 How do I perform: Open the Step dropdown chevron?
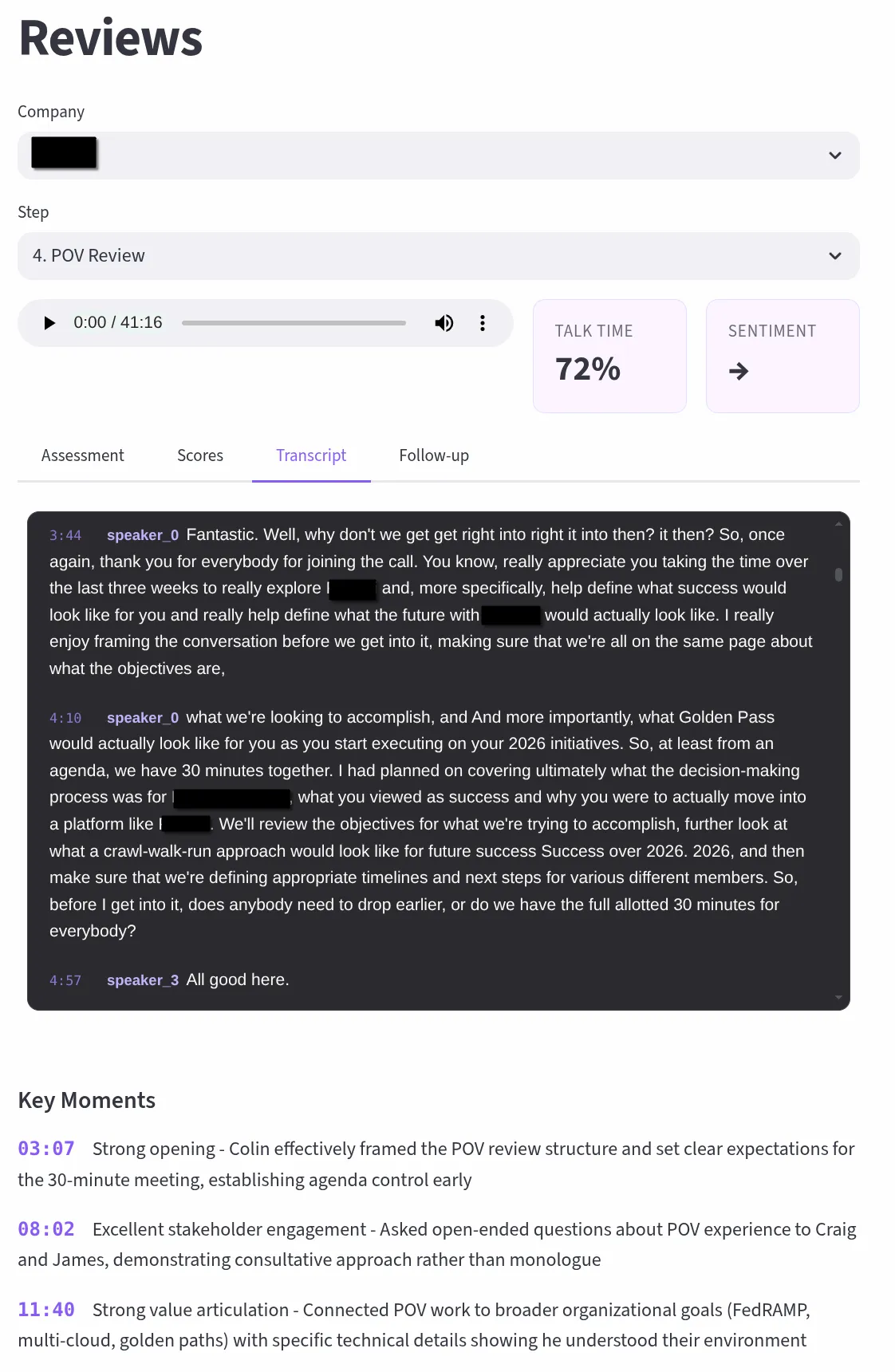coord(834,256)
